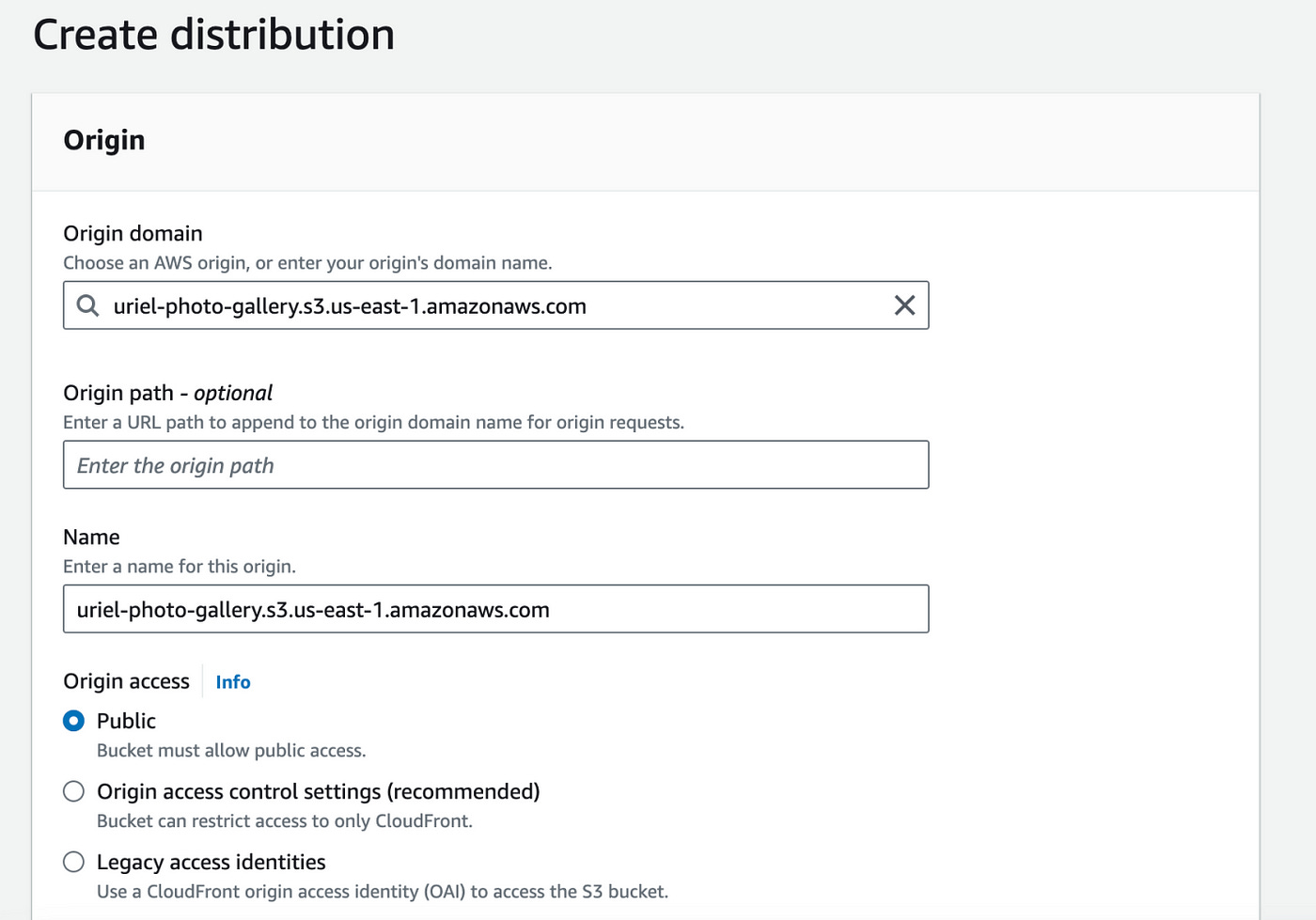Click the magnifier icon in Origin domain
This screenshot has width=1316, height=920.
(x=87, y=305)
